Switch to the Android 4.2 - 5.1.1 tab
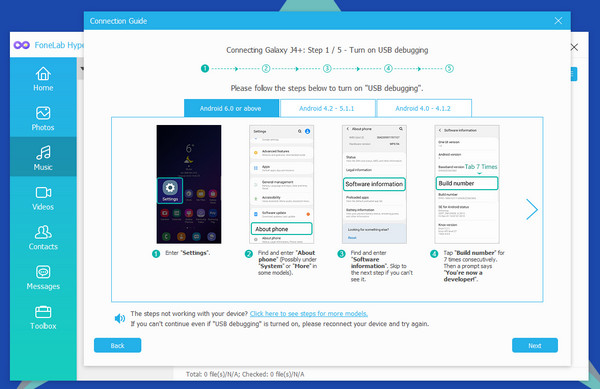600x389 pixels. tap(327, 108)
